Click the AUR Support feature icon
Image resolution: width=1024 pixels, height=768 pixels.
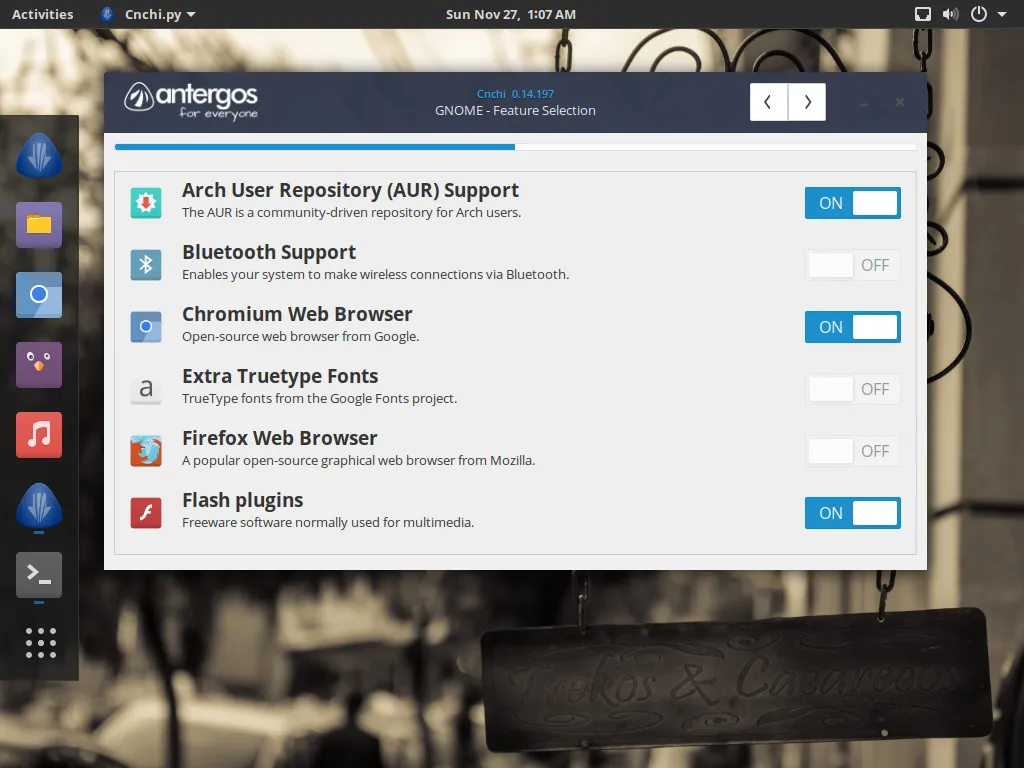point(146,202)
